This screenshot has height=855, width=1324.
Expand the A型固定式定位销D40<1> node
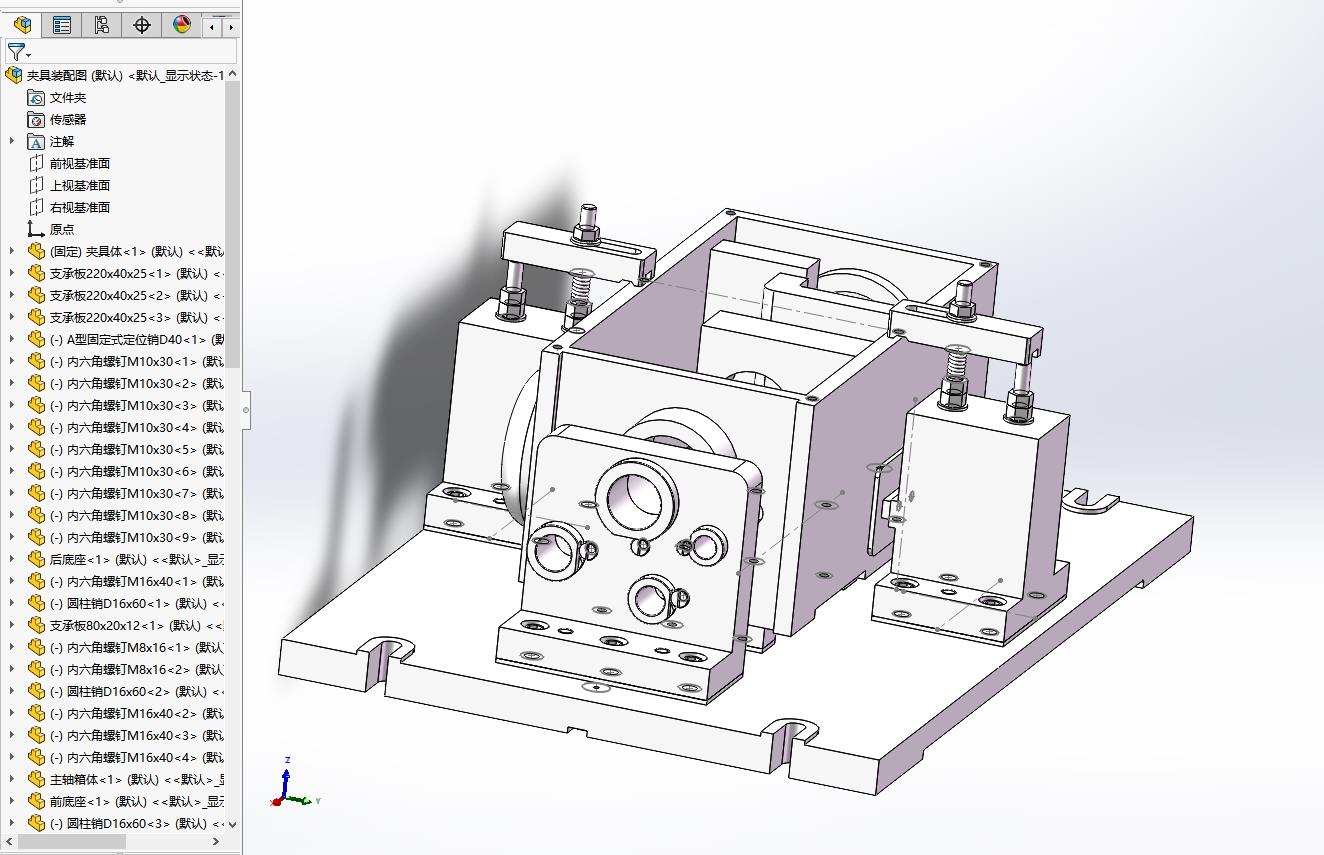coord(12,339)
